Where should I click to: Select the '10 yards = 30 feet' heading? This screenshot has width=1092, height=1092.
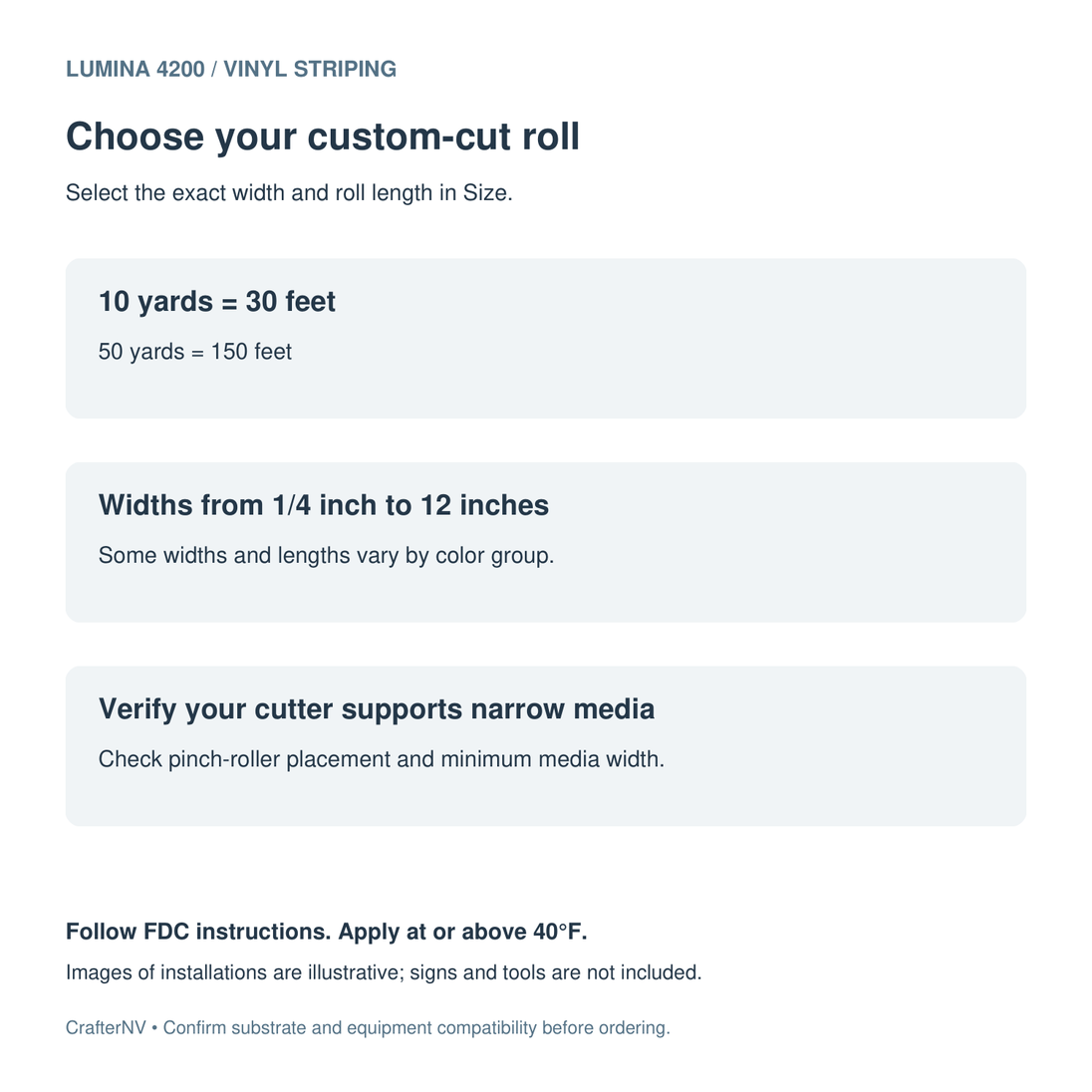(x=216, y=302)
